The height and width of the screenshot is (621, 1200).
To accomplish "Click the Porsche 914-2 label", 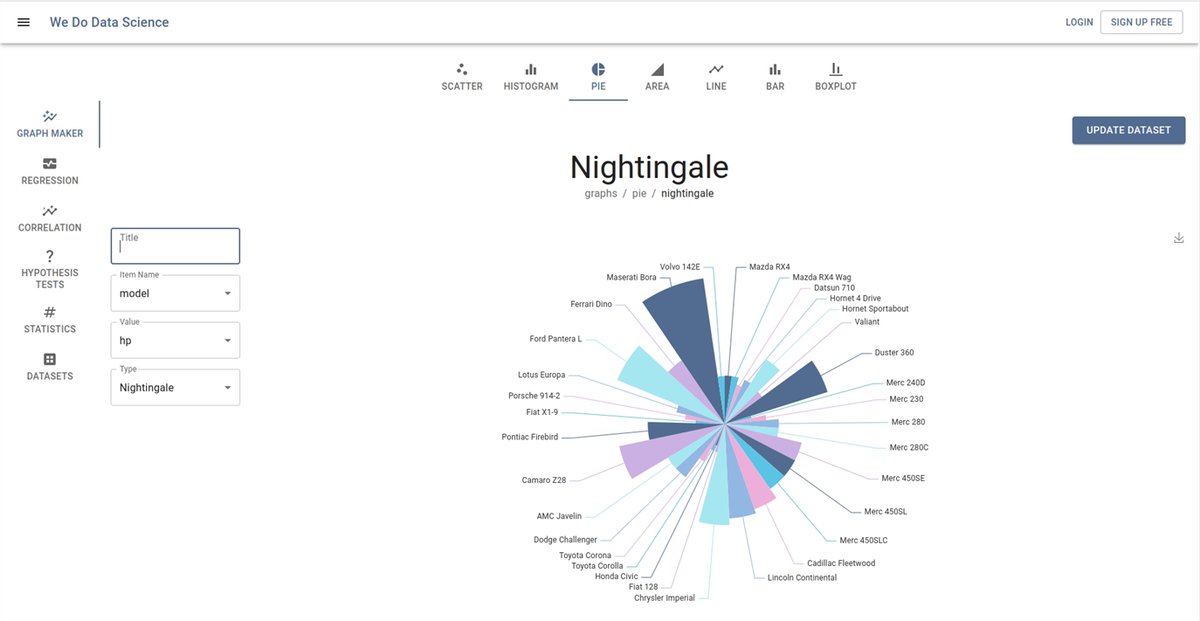I will point(534,396).
